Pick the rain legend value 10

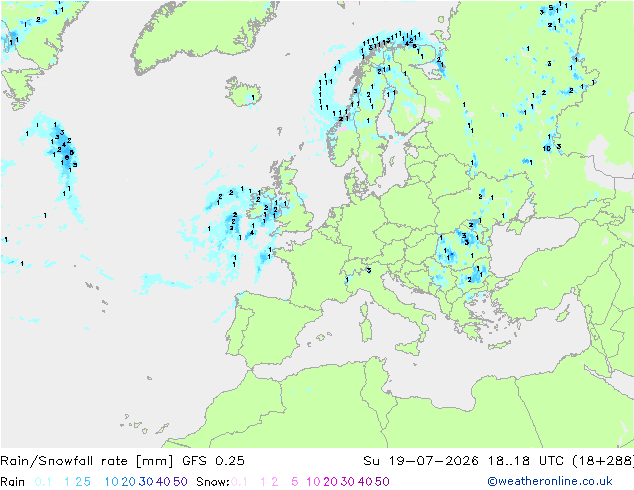point(112,482)
